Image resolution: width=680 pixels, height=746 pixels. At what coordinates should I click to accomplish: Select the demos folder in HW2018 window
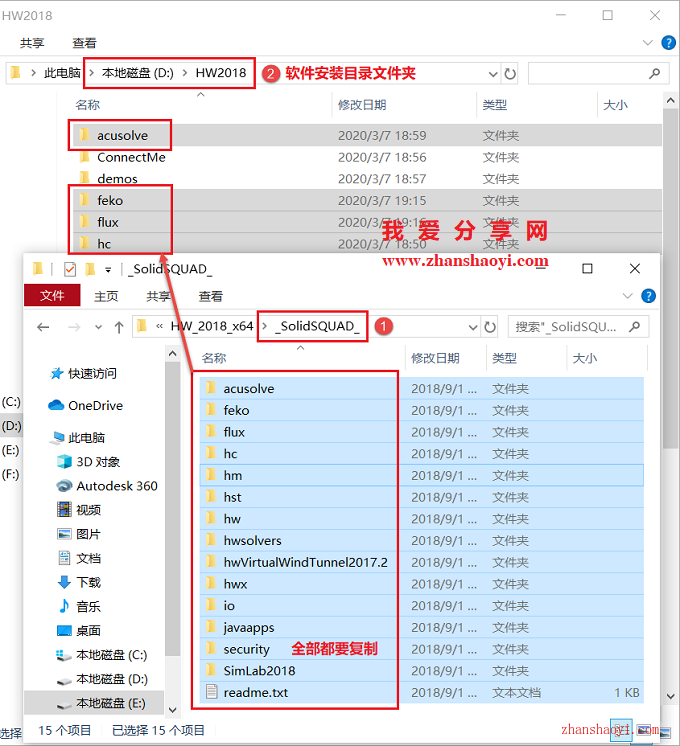point(365,179)
